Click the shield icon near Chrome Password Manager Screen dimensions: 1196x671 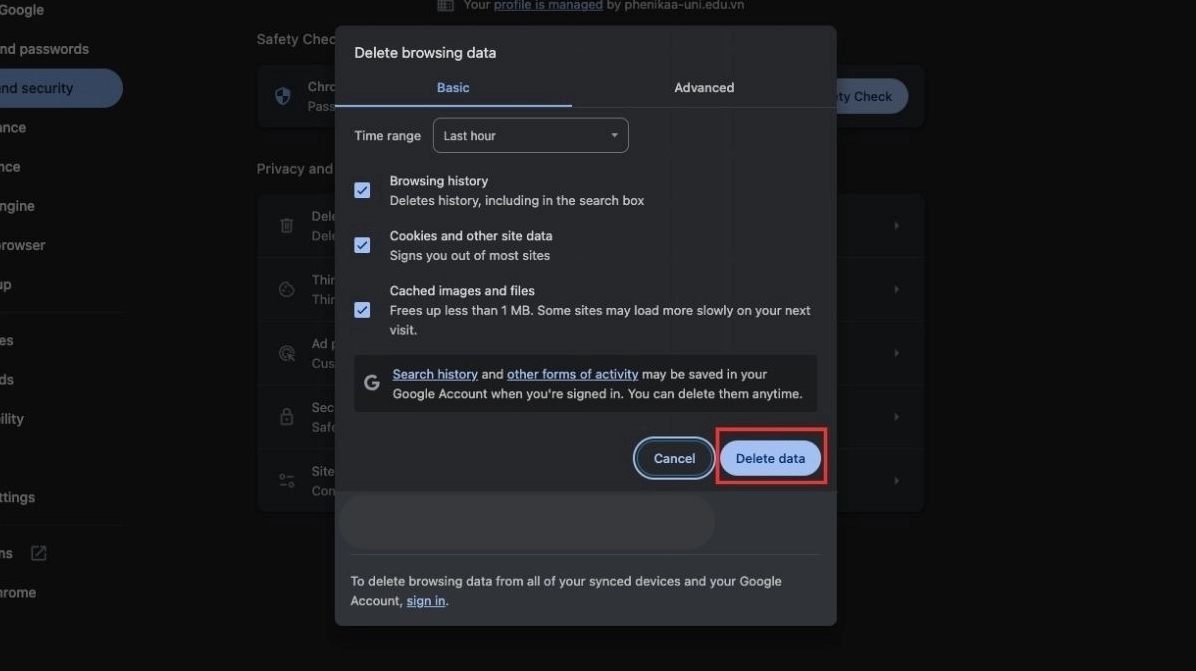coord(282,96)
